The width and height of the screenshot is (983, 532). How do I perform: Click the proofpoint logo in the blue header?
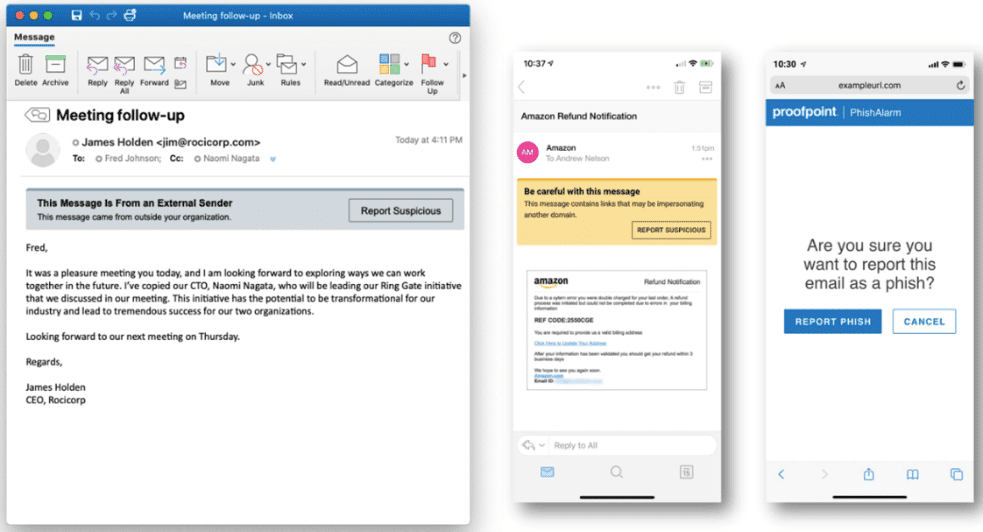pyautogui.click(x=804, y=112)
